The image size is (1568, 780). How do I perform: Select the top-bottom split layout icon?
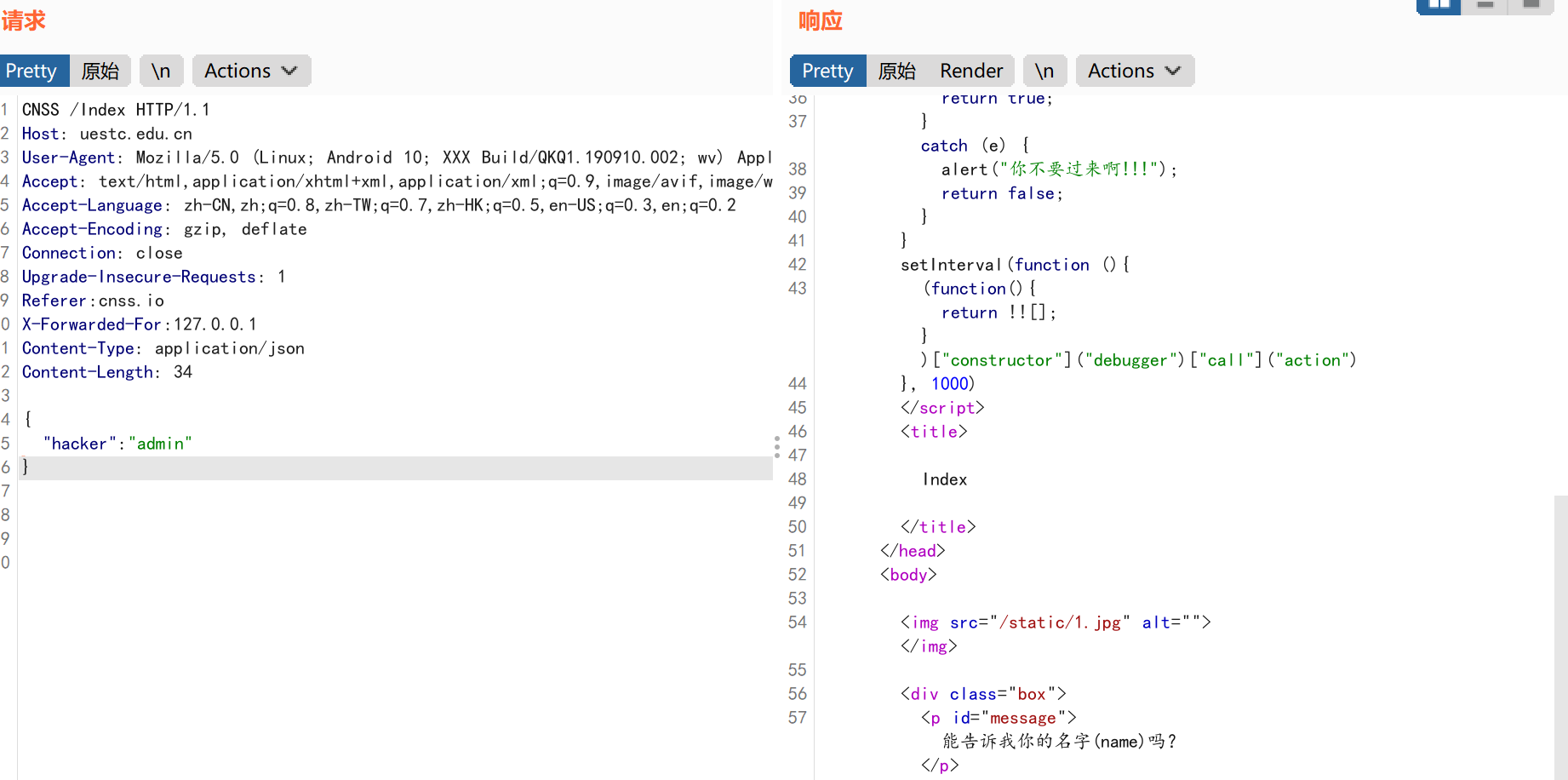click(1485, 5)
